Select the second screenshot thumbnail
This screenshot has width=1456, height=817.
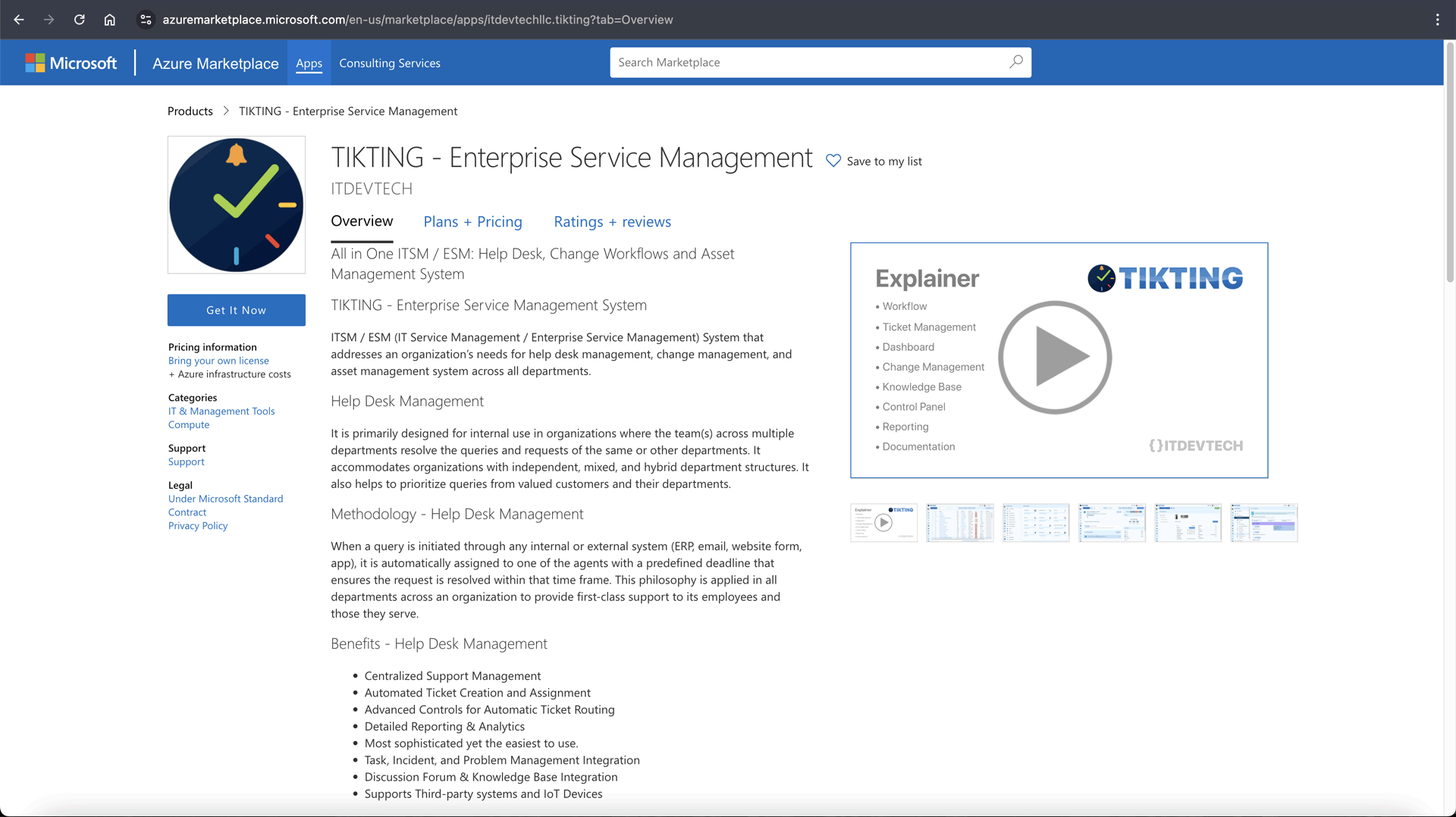pos(959,522)
